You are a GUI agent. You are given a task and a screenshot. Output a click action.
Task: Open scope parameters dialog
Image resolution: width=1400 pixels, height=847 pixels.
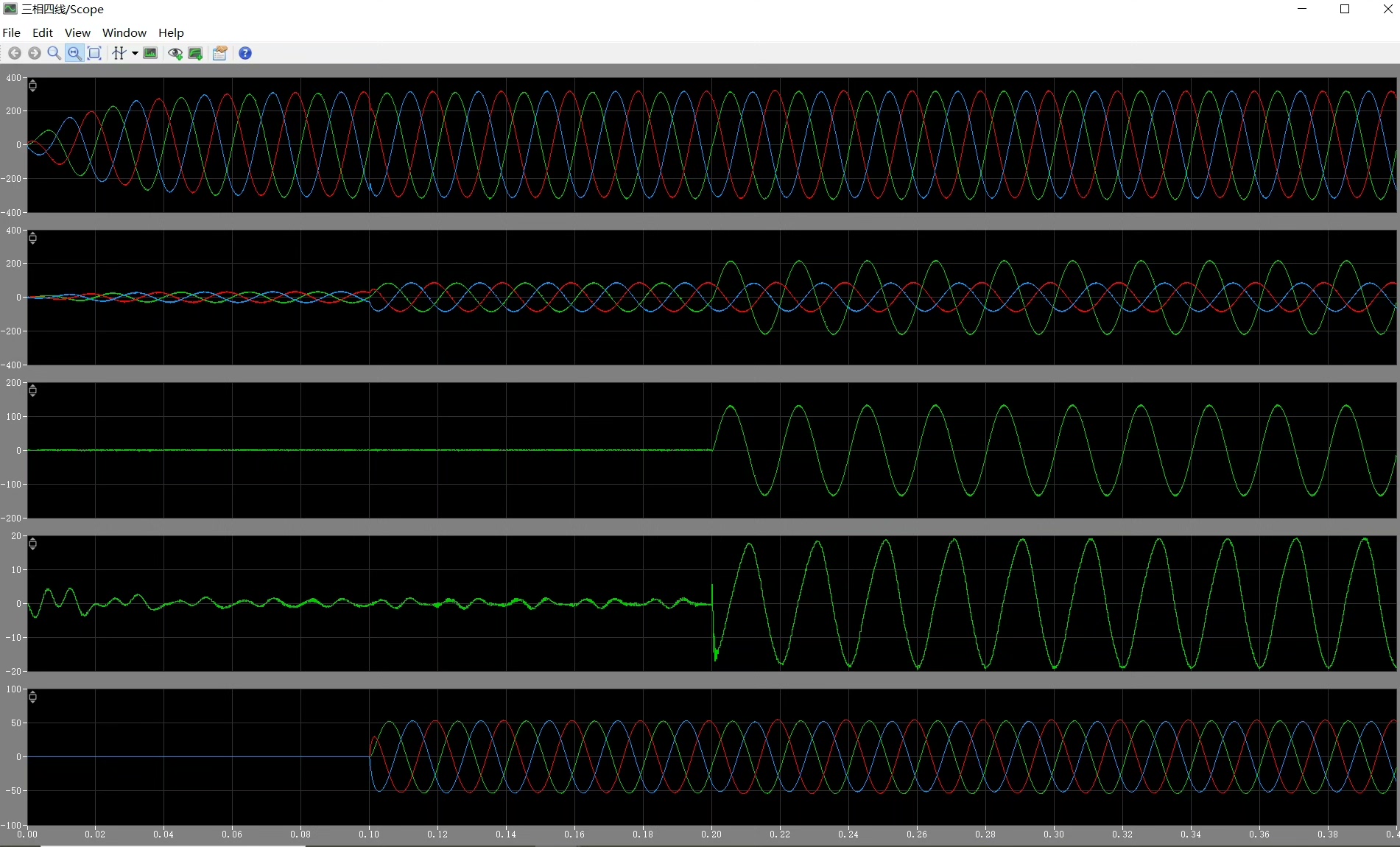click(219, 53)
